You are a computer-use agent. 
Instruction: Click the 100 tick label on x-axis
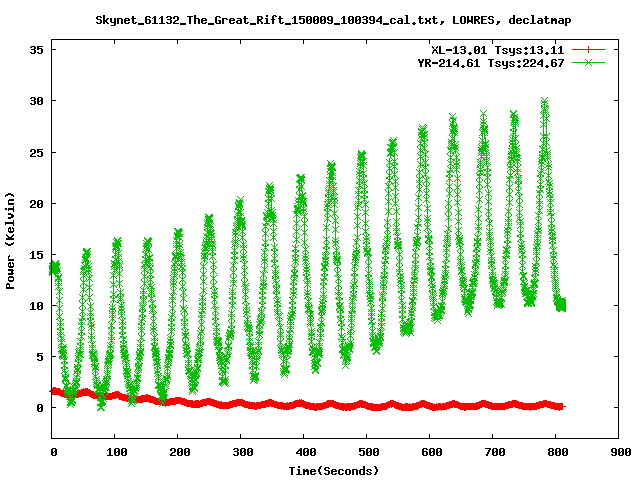point(116,453)
